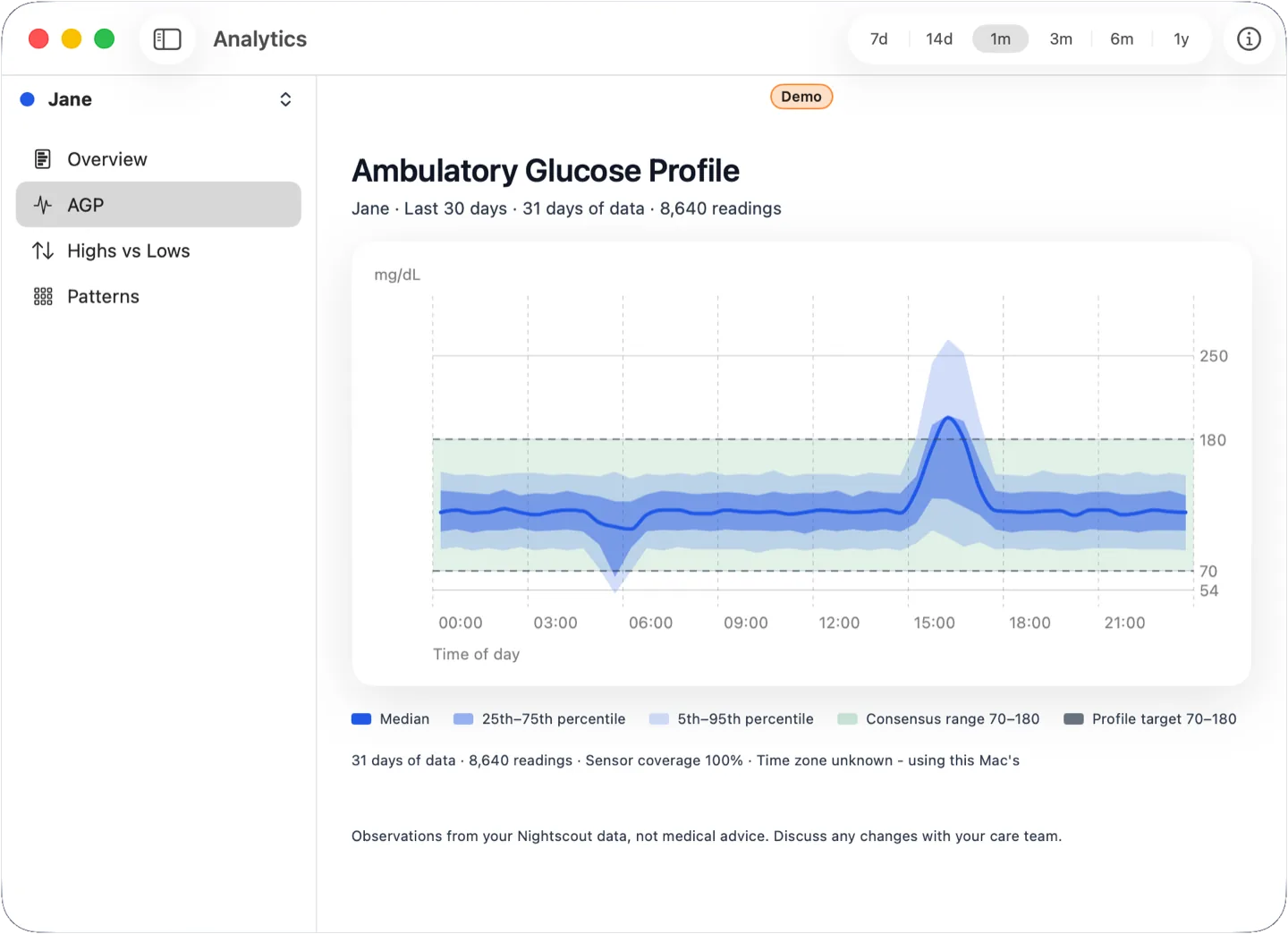This screenshot has width=1288, height=934.
Task: Click the '70' y-axis label
Action: 1208,571
